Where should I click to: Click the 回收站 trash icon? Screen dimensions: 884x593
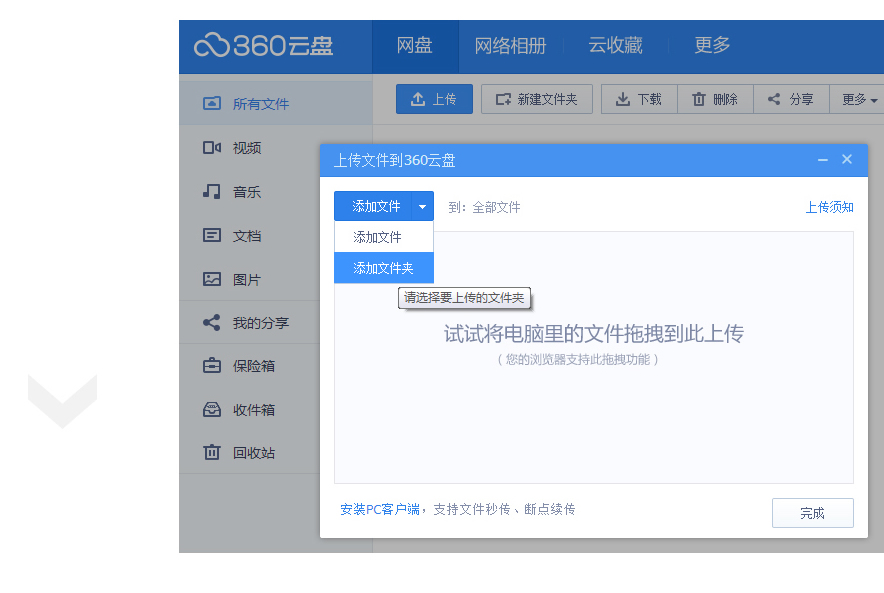[212, 452]
